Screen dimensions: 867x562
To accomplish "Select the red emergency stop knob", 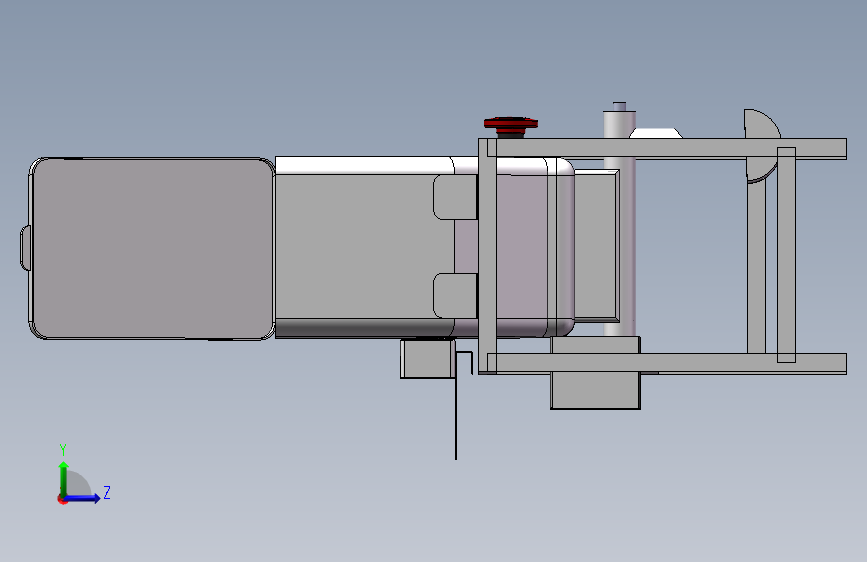I will tap(510, 127).
